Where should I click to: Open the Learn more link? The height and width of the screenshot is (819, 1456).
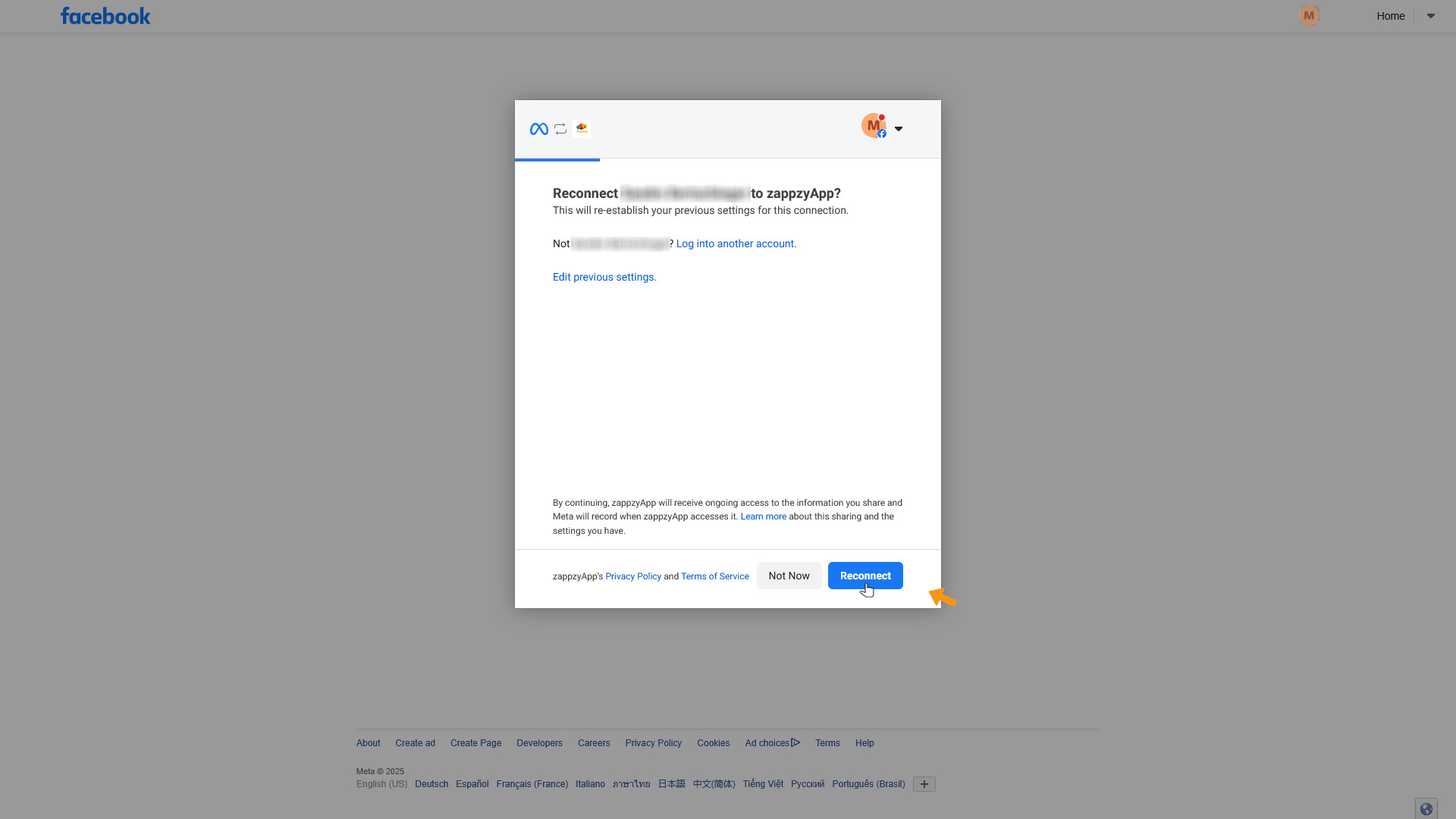coord(763,516)
